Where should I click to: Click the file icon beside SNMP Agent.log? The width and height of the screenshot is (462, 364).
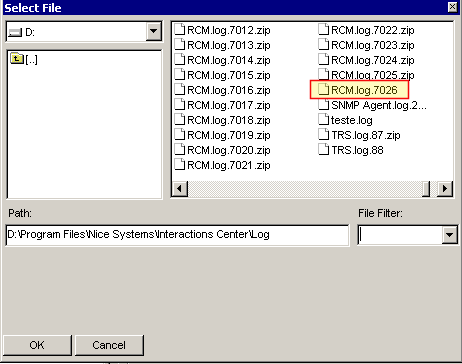click(x=324, y=104)
